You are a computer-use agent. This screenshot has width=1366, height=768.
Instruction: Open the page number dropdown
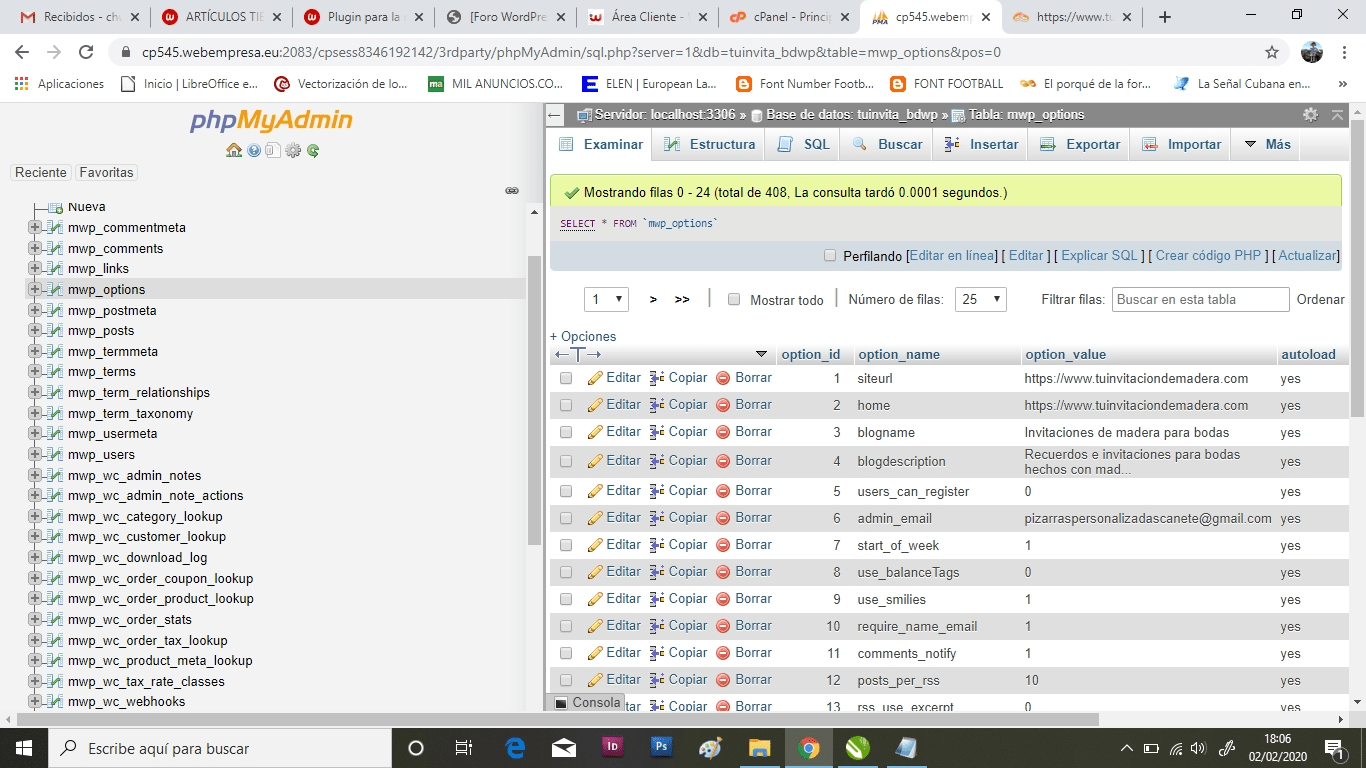point(606,299)
